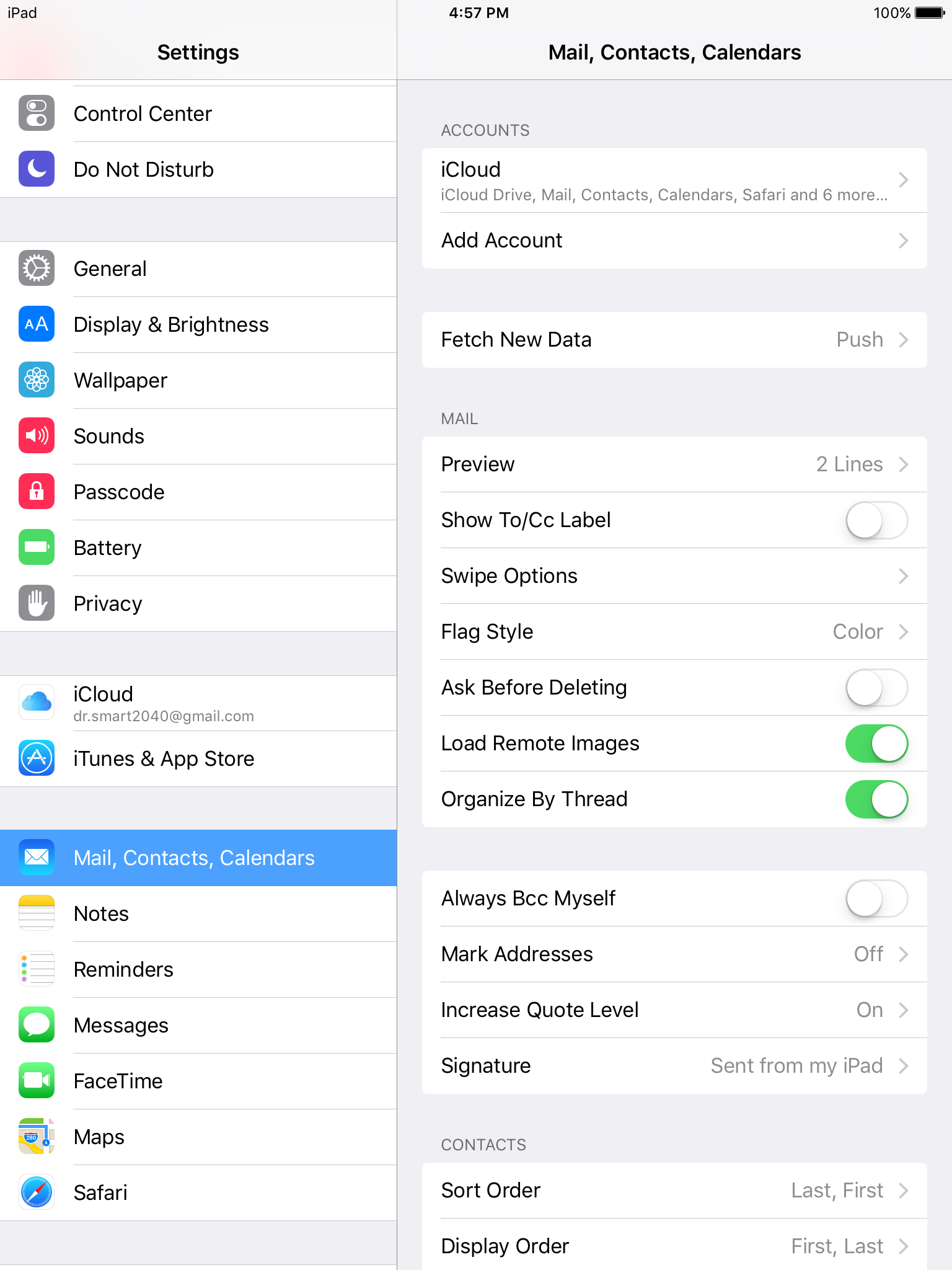Open the Sounds speaker icon
The width and height of the screenshot is (952, 1270).
pyautogui.click(x=37, y=436)
